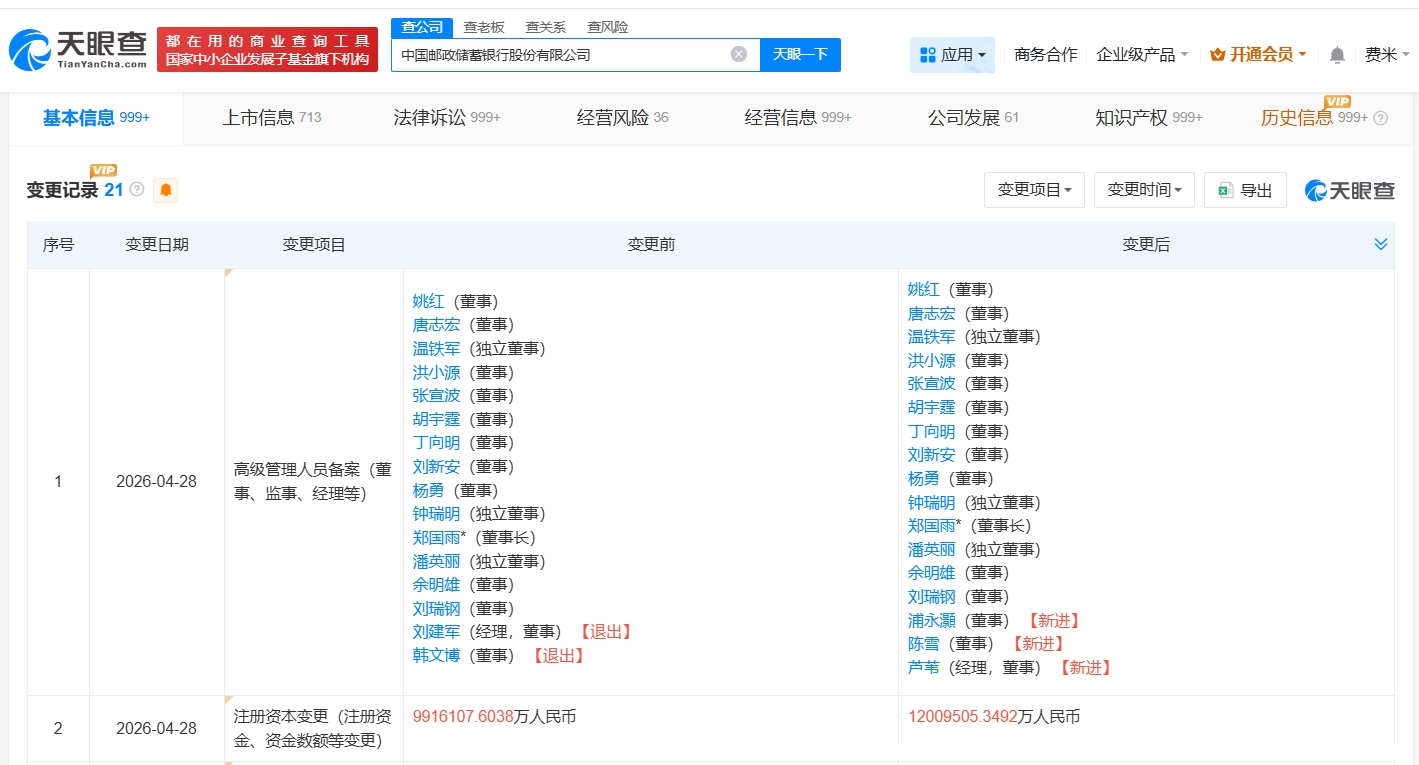The width and height of the screenshot is (1419, 765).
Task: Click 丁向明 in the 变更后 column
Action: 932,431
